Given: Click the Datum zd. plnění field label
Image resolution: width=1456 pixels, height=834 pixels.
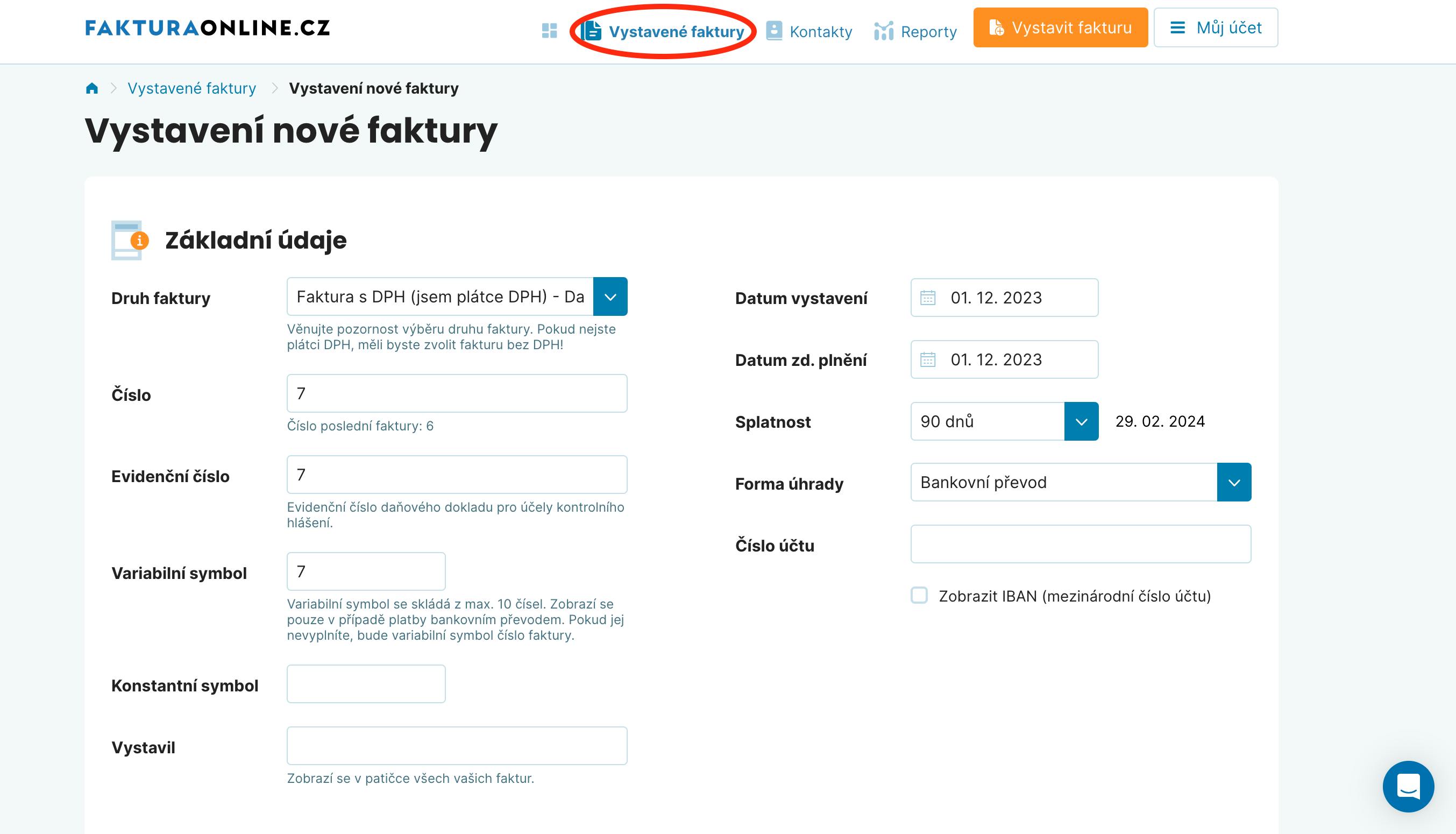Looking at the screenshot, I should click(x=801, y=361).
